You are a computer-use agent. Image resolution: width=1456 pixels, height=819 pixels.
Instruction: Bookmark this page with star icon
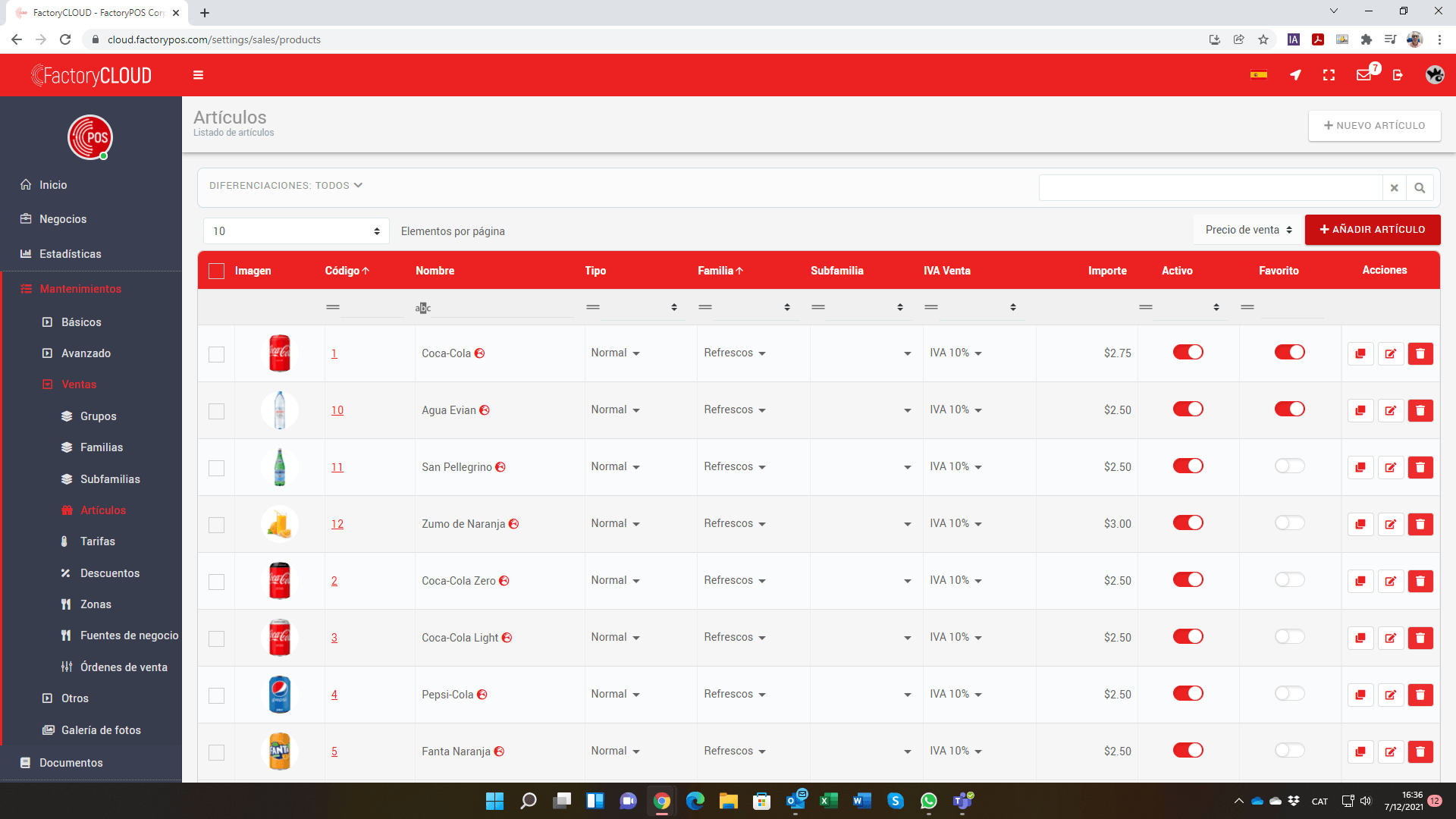(x=1263, y=39)
